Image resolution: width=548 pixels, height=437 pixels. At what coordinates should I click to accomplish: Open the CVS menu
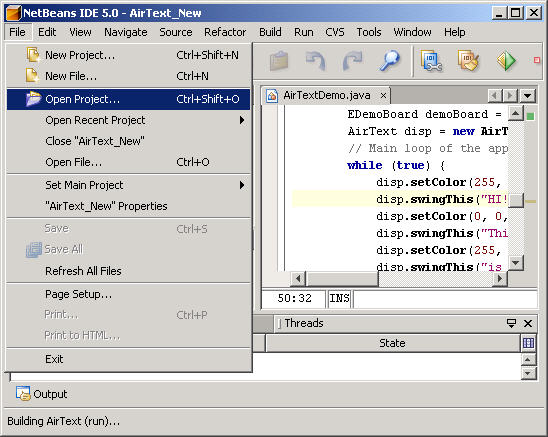click(334, 32)
